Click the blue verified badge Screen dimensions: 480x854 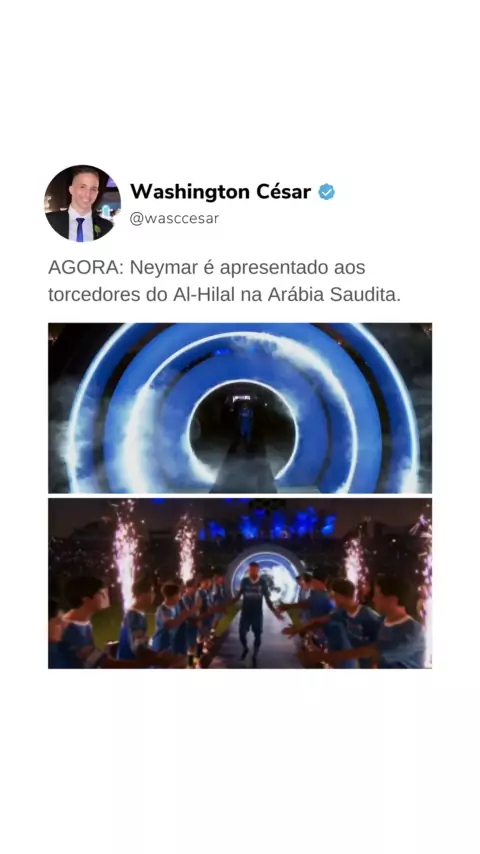(x=326, y=192)
